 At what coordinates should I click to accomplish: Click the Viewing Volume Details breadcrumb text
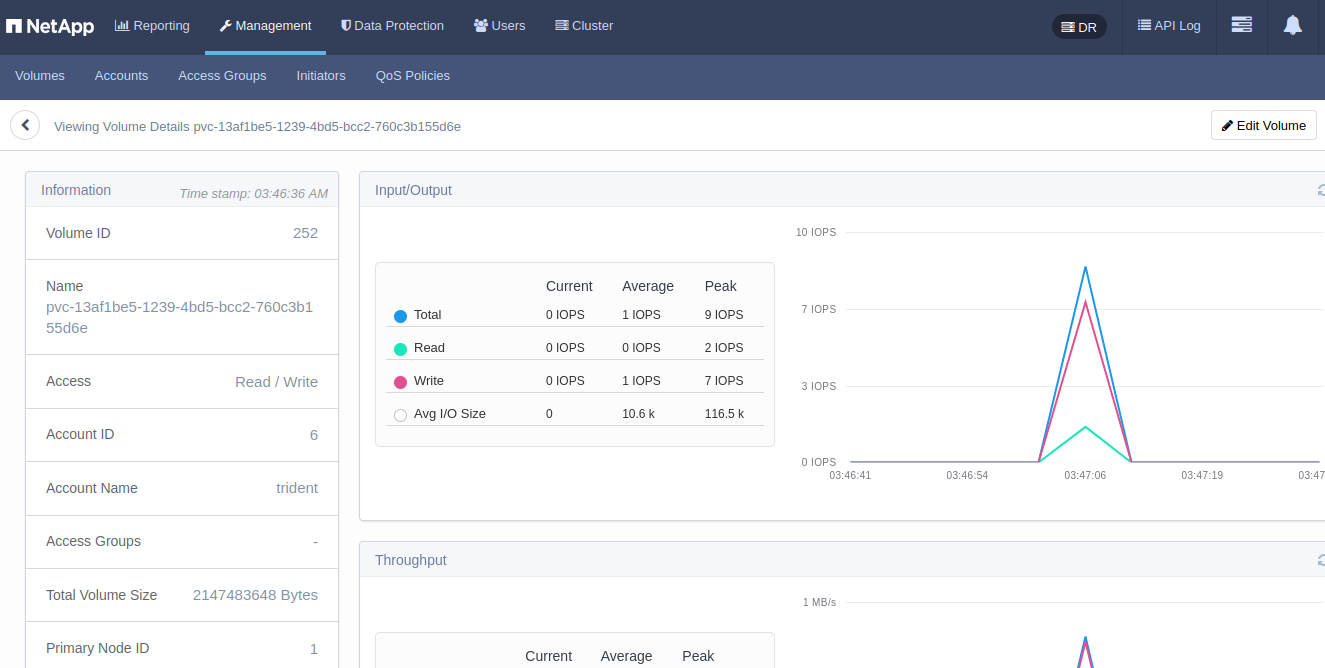point(257,127)
